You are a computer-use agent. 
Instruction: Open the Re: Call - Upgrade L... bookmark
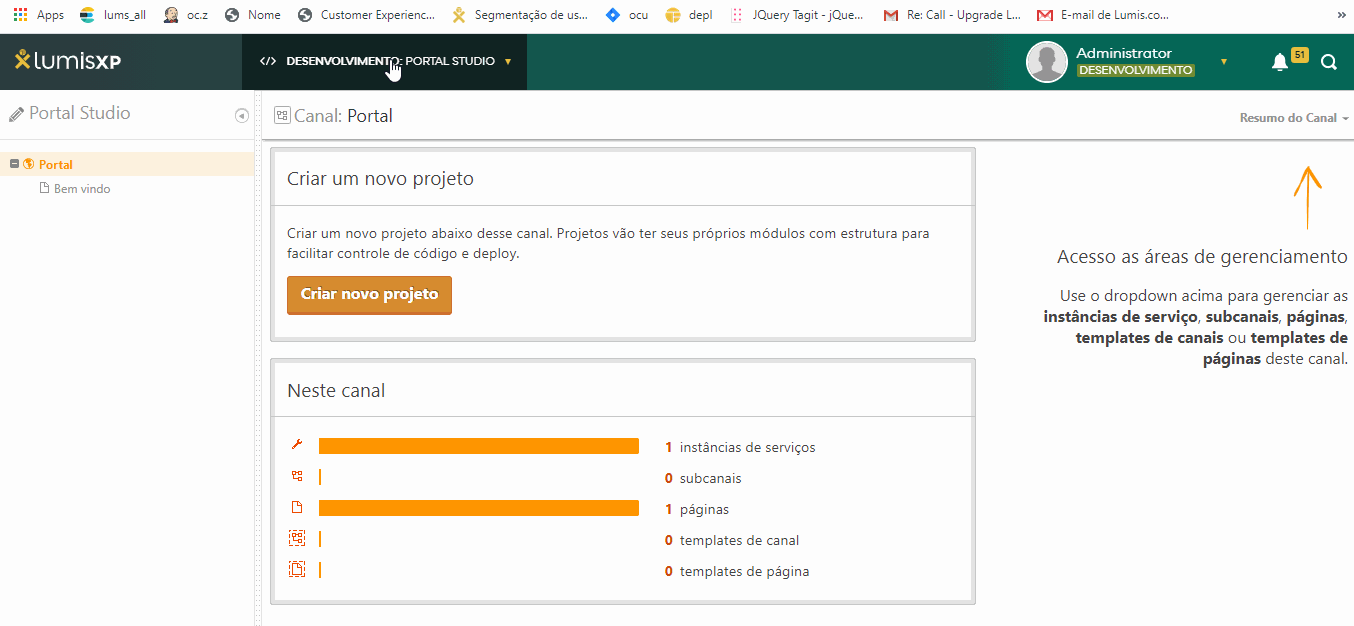tap(952, 15)
